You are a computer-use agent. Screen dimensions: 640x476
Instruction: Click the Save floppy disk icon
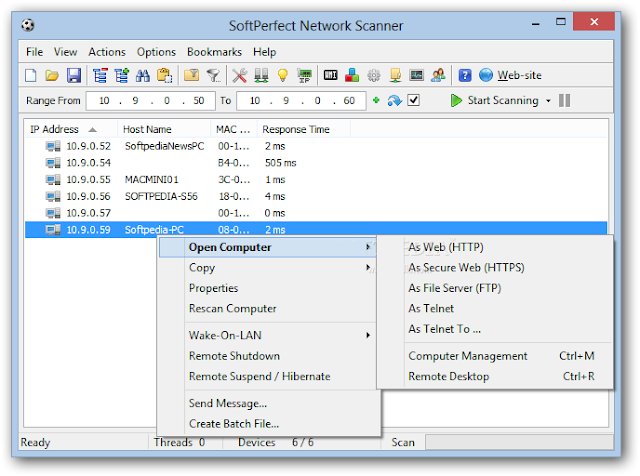pos(73,76)
